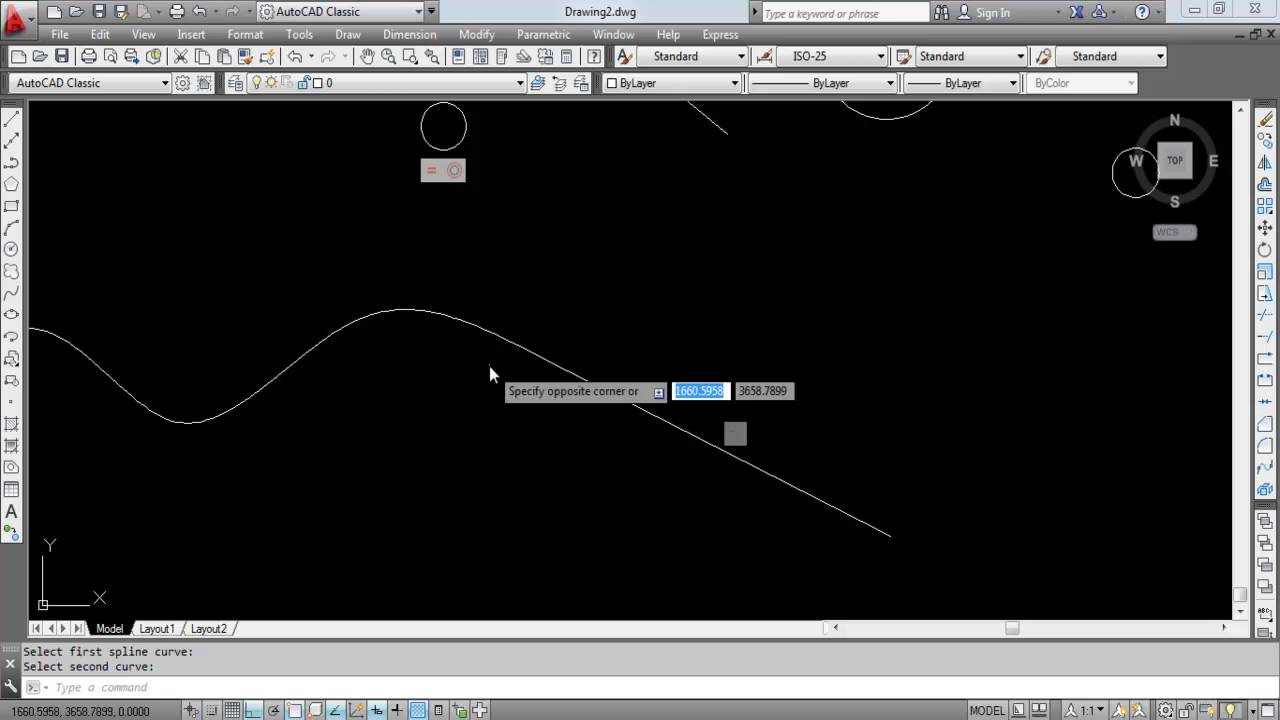Click the Plot Preview icon
This screenshot has height=720, width=1280.
point(110,57)
